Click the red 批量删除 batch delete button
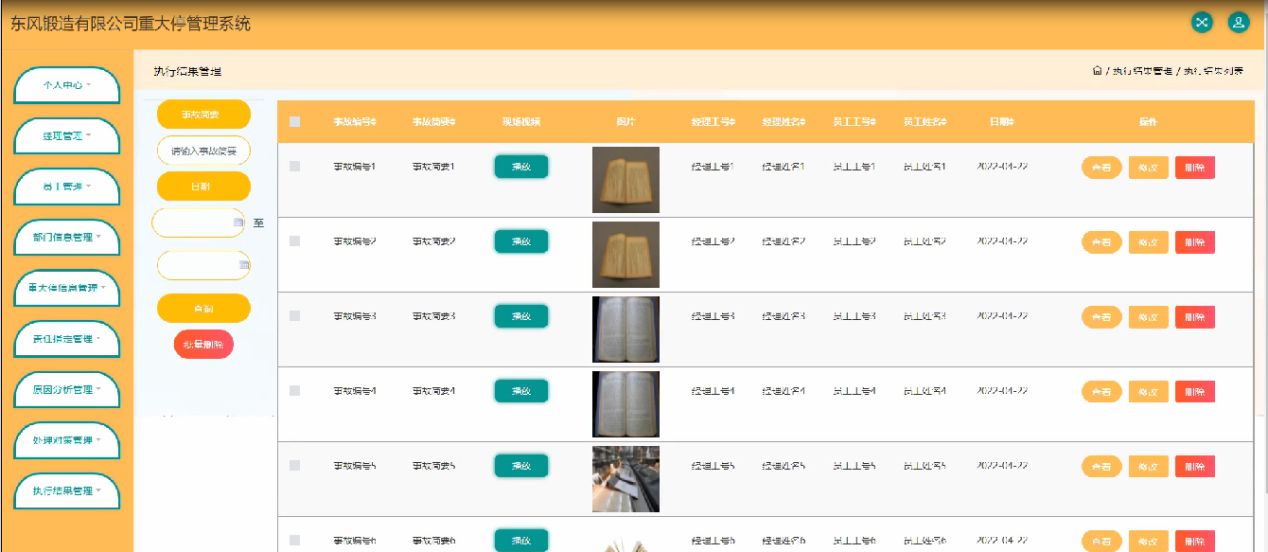The height and width of the screenshot is (552, 1268). coord(204,344)
